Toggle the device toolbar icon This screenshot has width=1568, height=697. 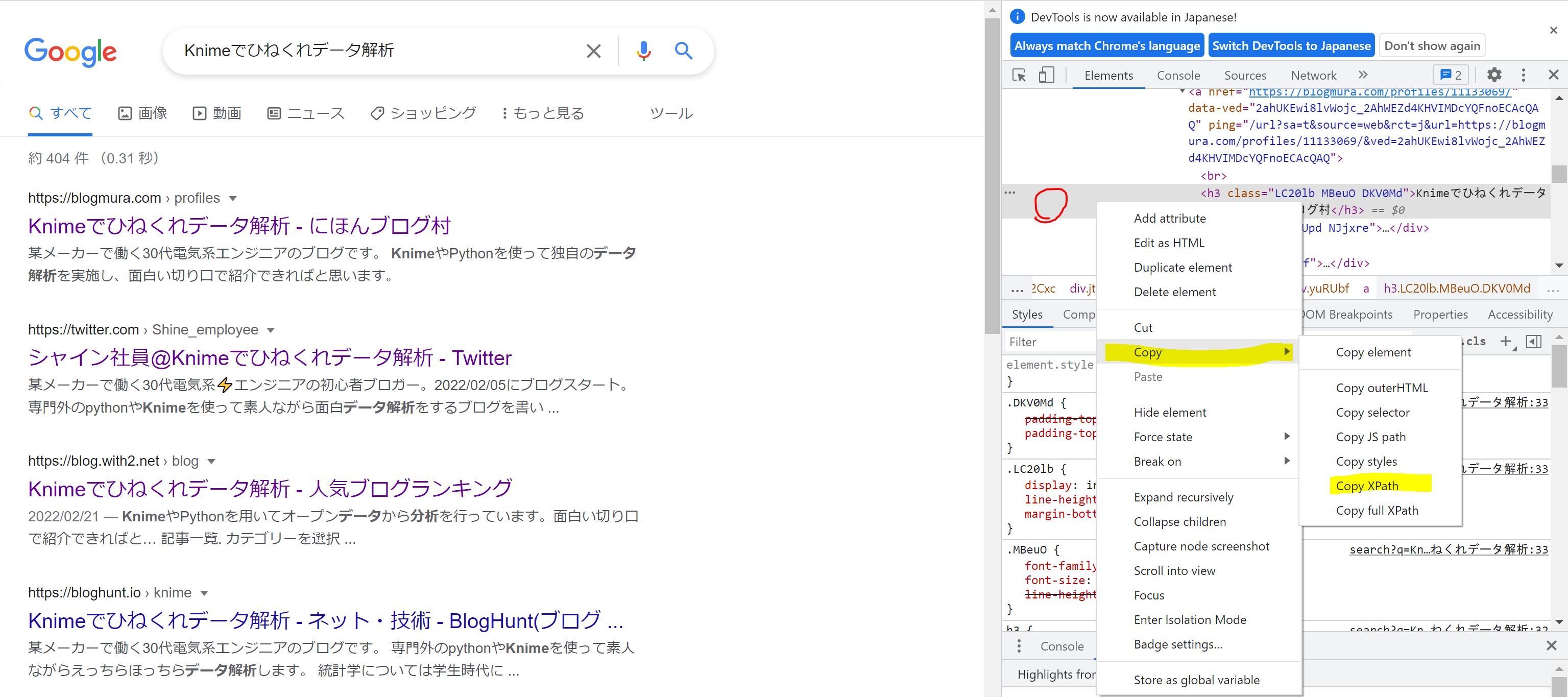[1046, 75]
